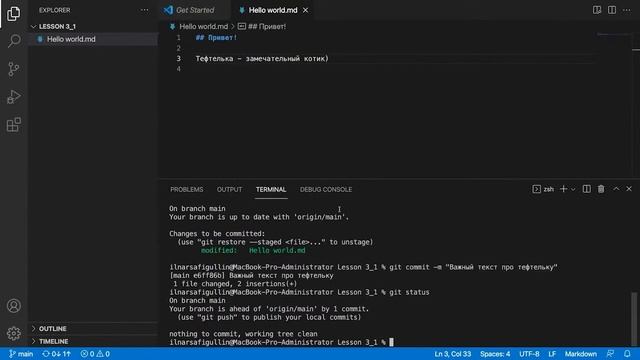Click the EXPLORER panel title
Screen dimensions: 640x360
[x=55, y=10]
